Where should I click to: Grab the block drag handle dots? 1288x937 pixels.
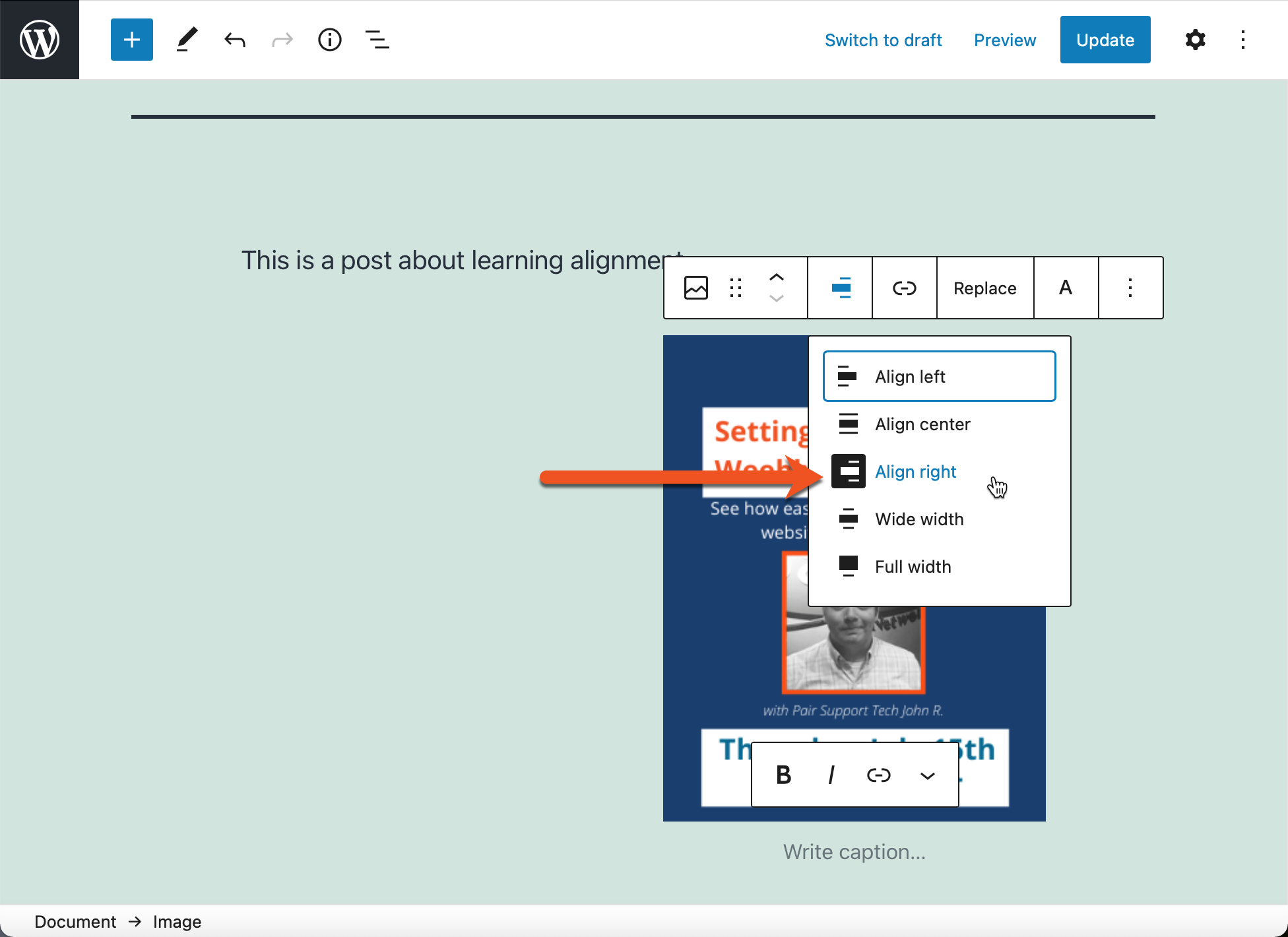point(736,288)
